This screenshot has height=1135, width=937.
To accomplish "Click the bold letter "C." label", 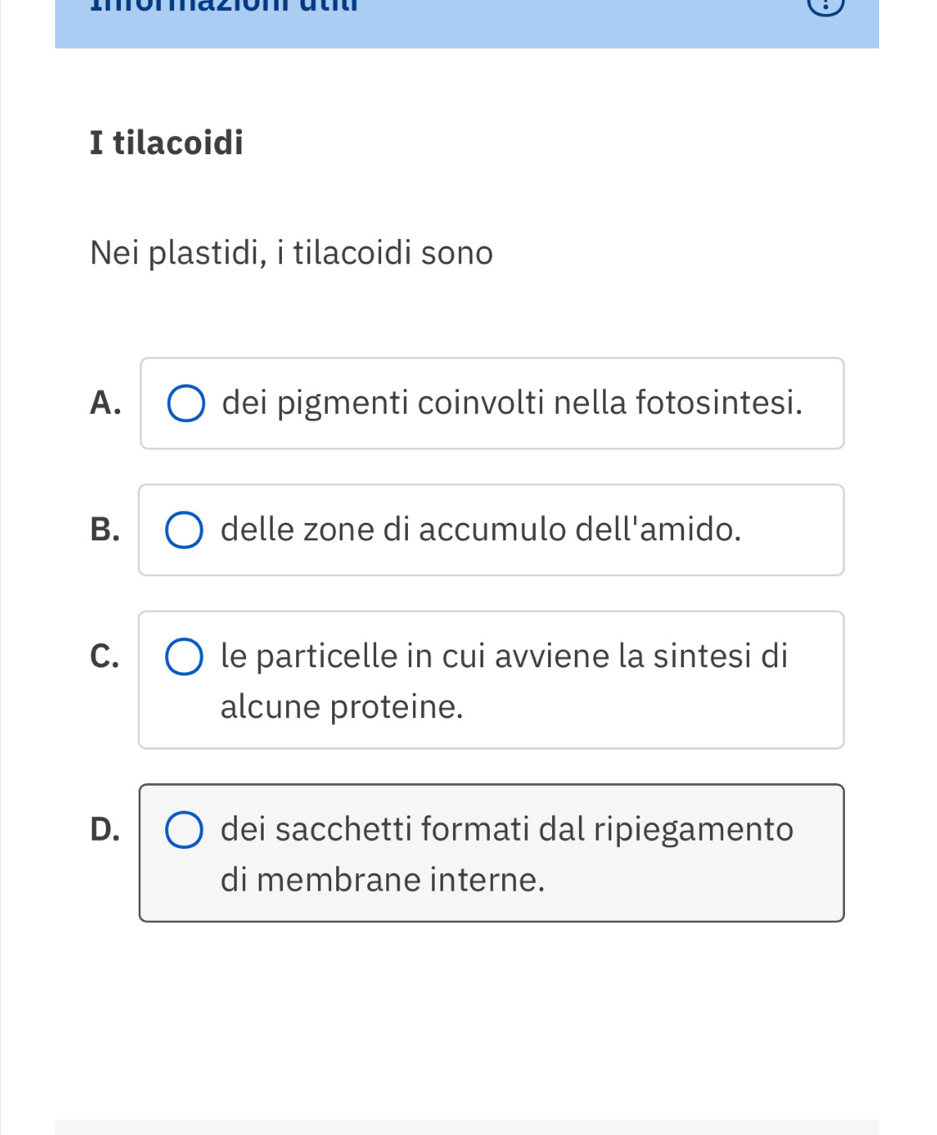I will pos(103,656).
